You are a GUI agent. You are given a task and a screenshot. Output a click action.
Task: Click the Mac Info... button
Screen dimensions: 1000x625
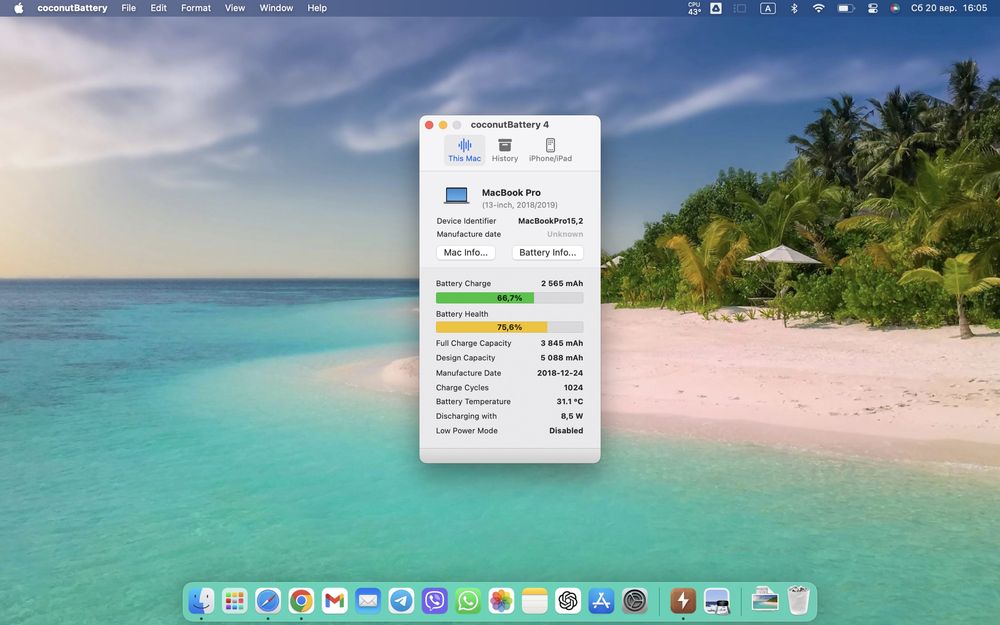(466, 253)
